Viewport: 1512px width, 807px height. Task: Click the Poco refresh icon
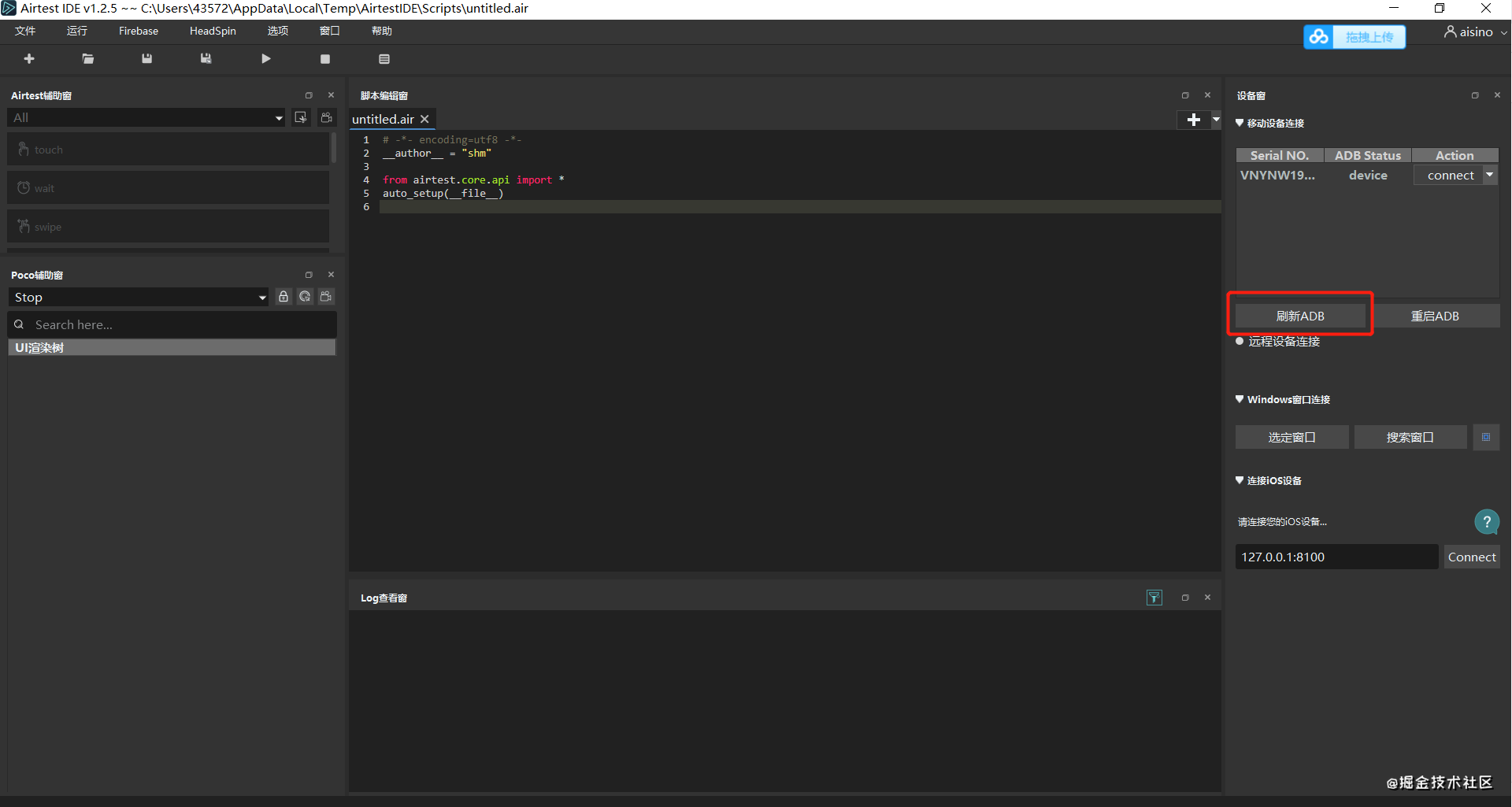[x=305, y=297]
